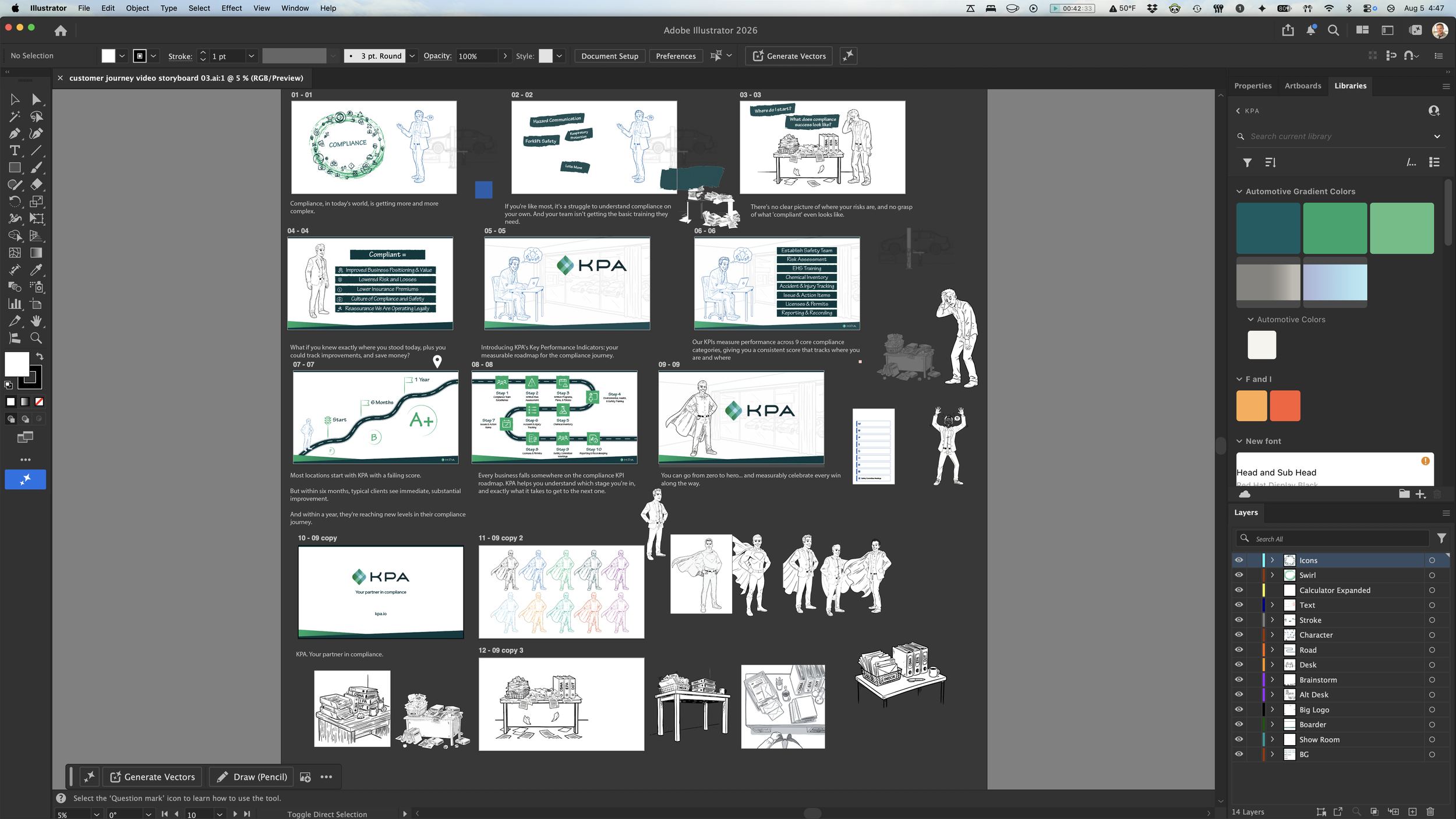This screenshot has height=819, width=1456.
Task: Hide the Road layer
Action: 1239,650
